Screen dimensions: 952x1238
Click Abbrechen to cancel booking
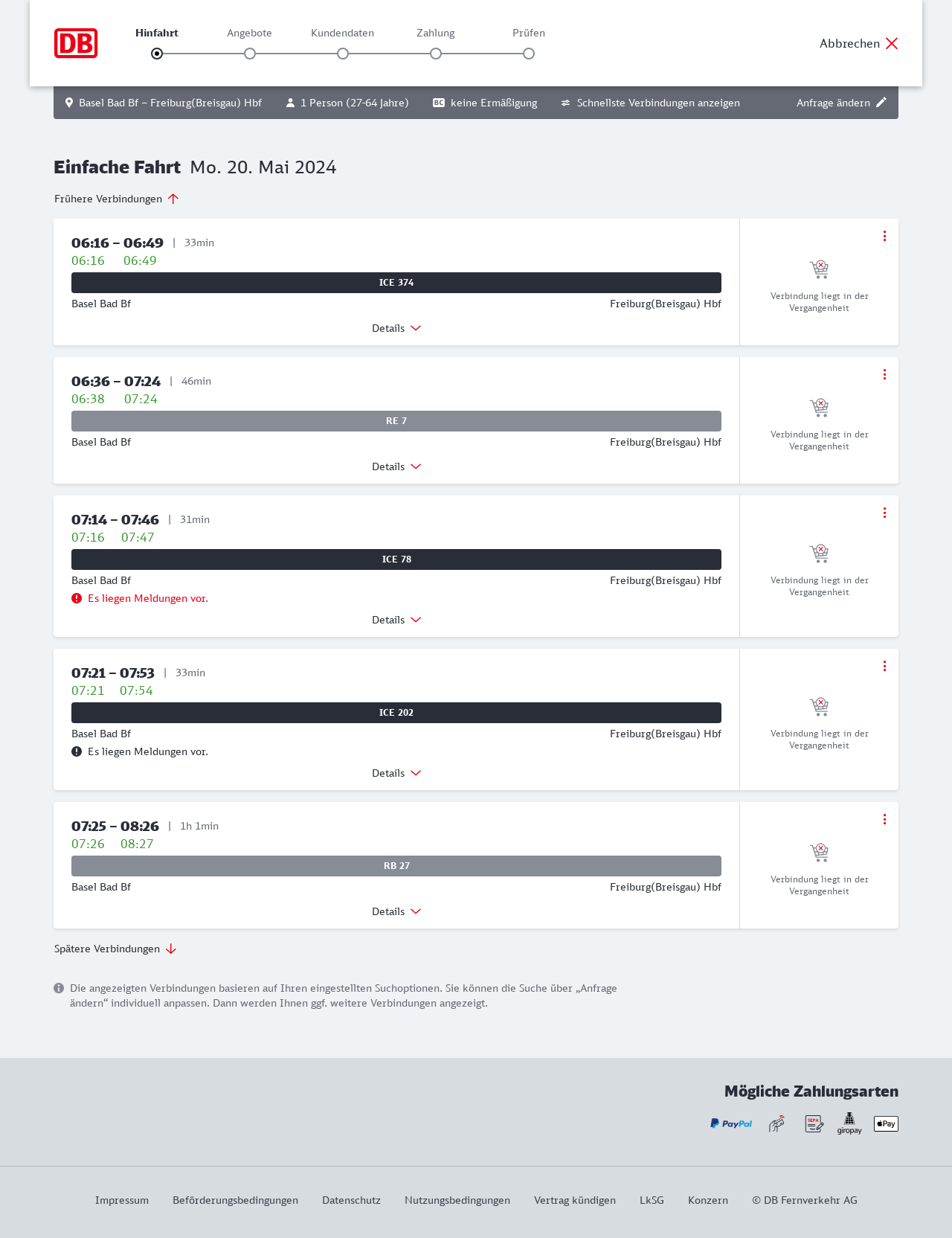coord(859,43)
